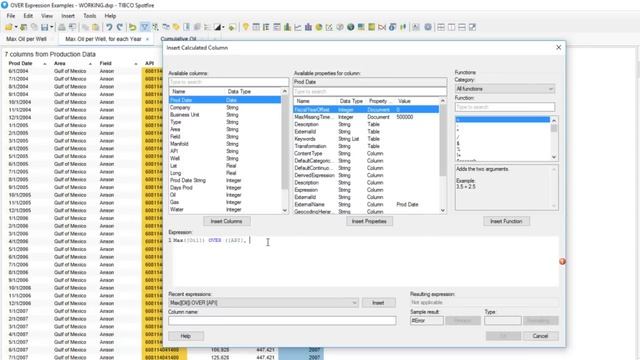
Task: Insert a Combination Chart visualization icon
Action: tap(308, 27)
